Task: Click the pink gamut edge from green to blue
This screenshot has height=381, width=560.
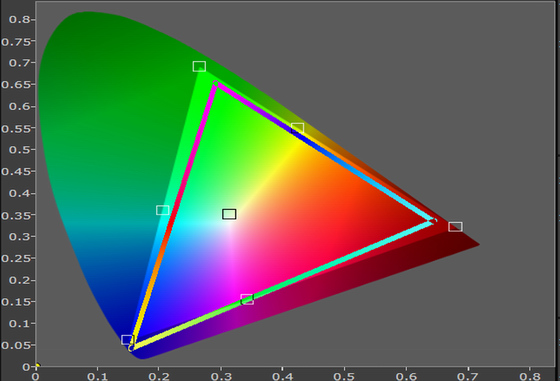Action: pyautogui.click(x=174, y=214)
